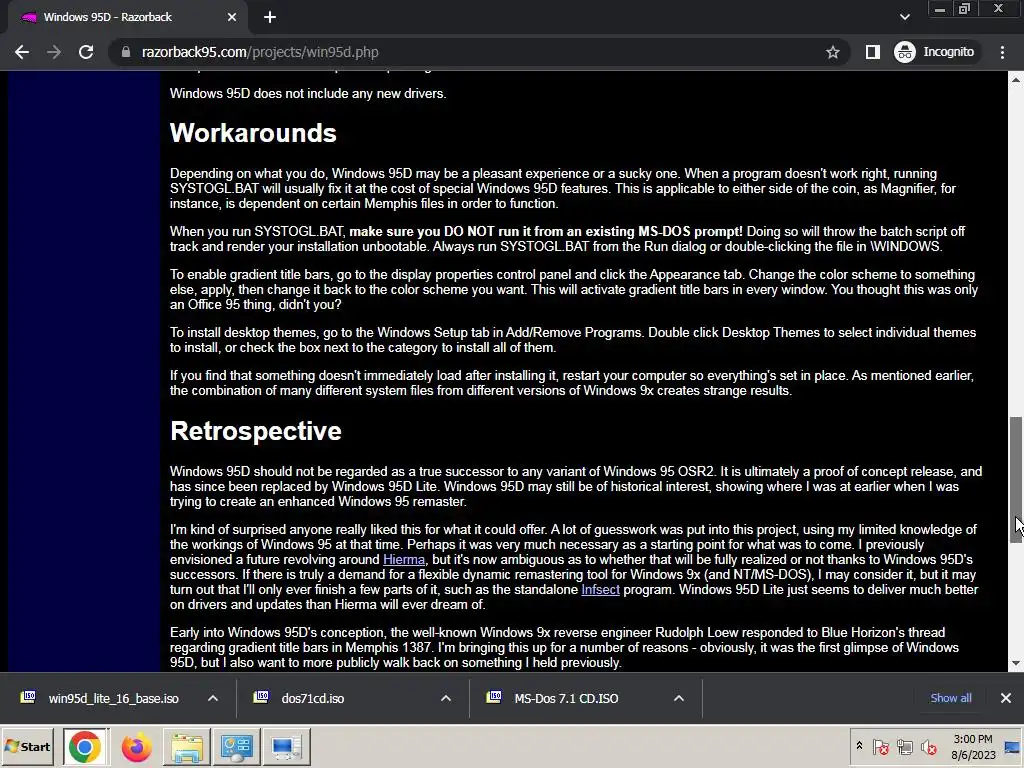Select the Windows 95D - Razorback tab
Image resolution: width=1024 pixels, height=768 pixels.
tap(127, 17)
